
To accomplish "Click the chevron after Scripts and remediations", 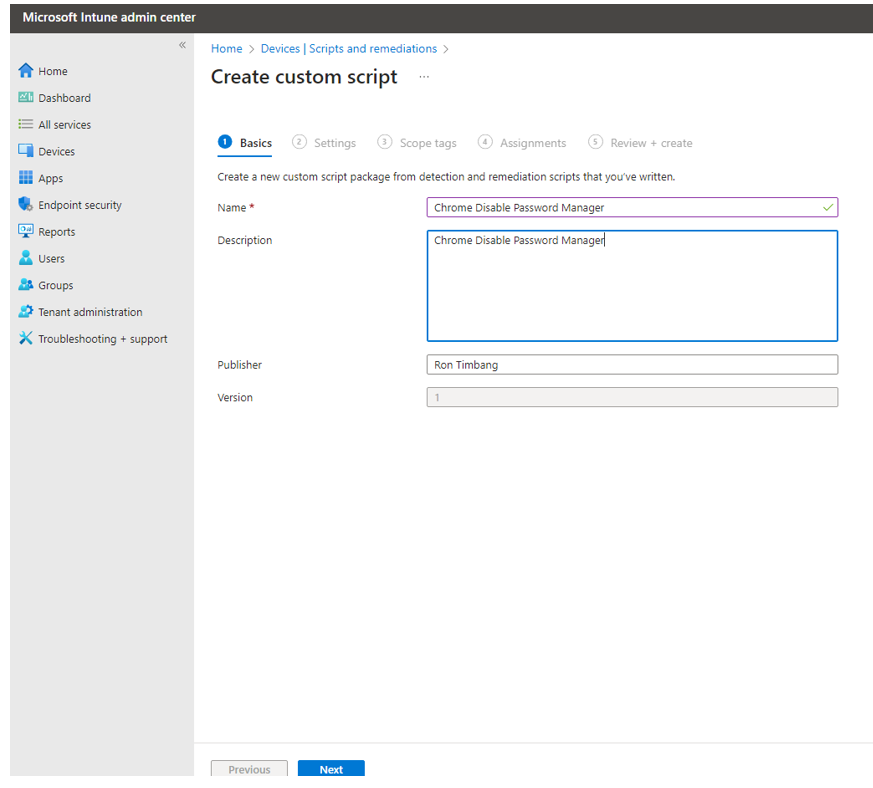I will (445, 49).
